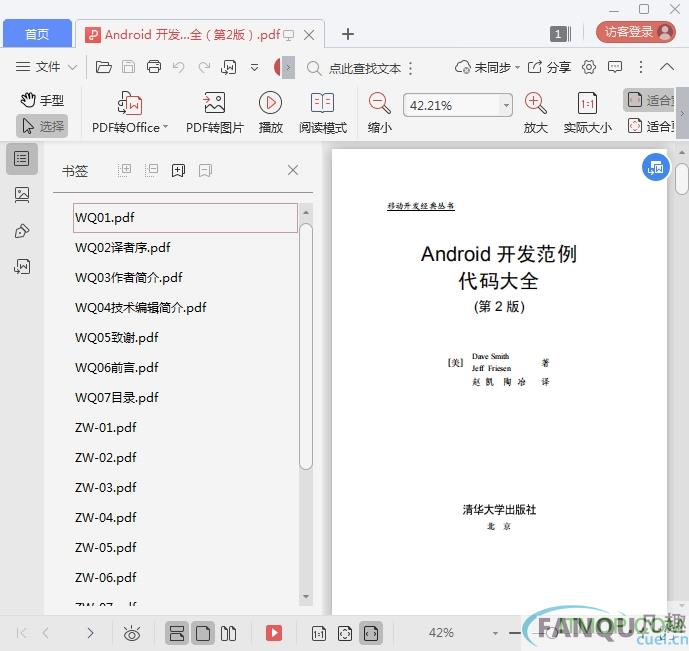Click the 分享 share button

pos(549,67)
